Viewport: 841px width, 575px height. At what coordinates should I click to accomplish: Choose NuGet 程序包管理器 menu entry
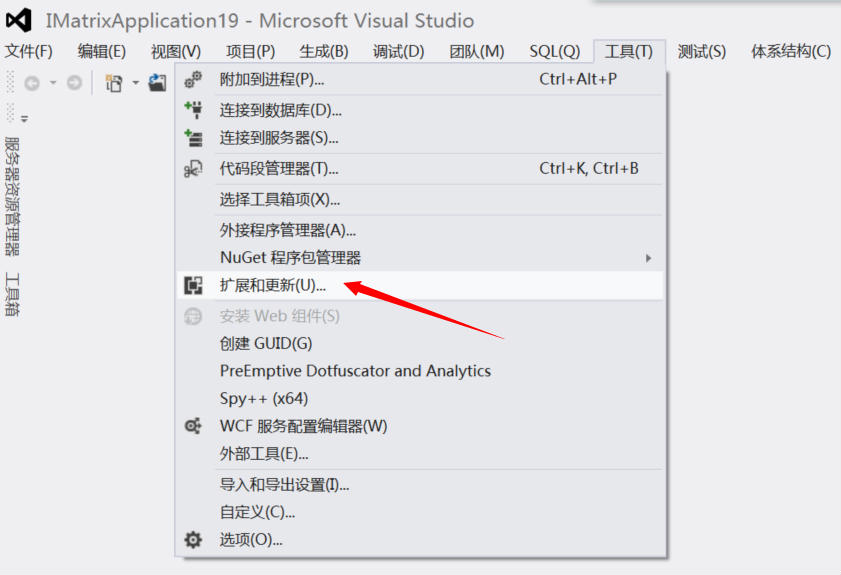point(421,258)
